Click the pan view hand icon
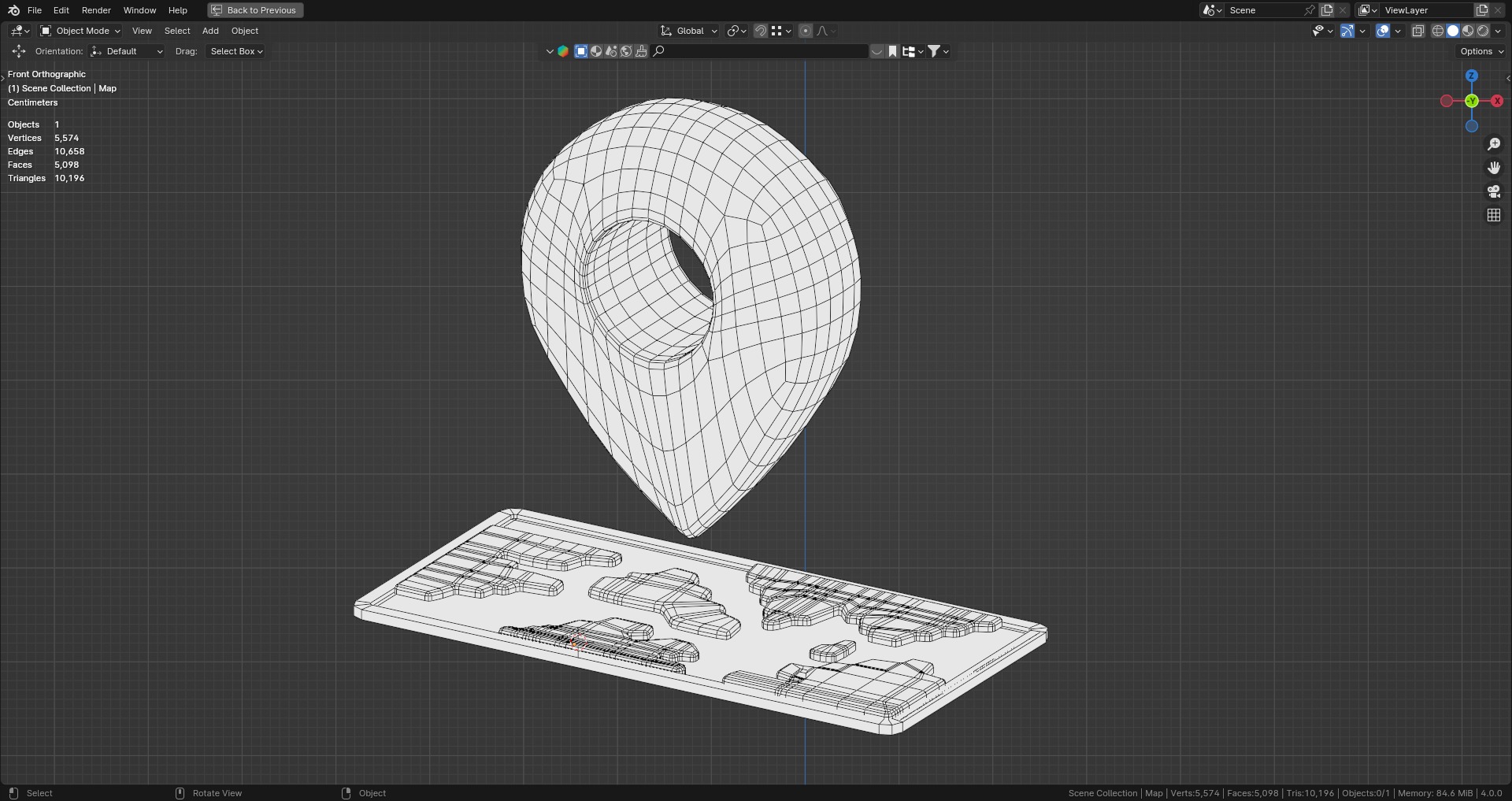The width and height of the screenshot is (1512, 801). pos(1494,168)
